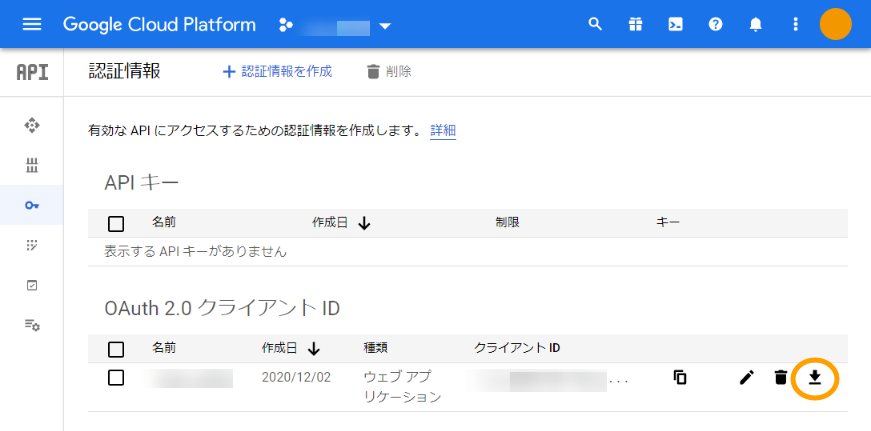
Task: Copy the client ID with copy icon
Action: click(x=679, y=378)
